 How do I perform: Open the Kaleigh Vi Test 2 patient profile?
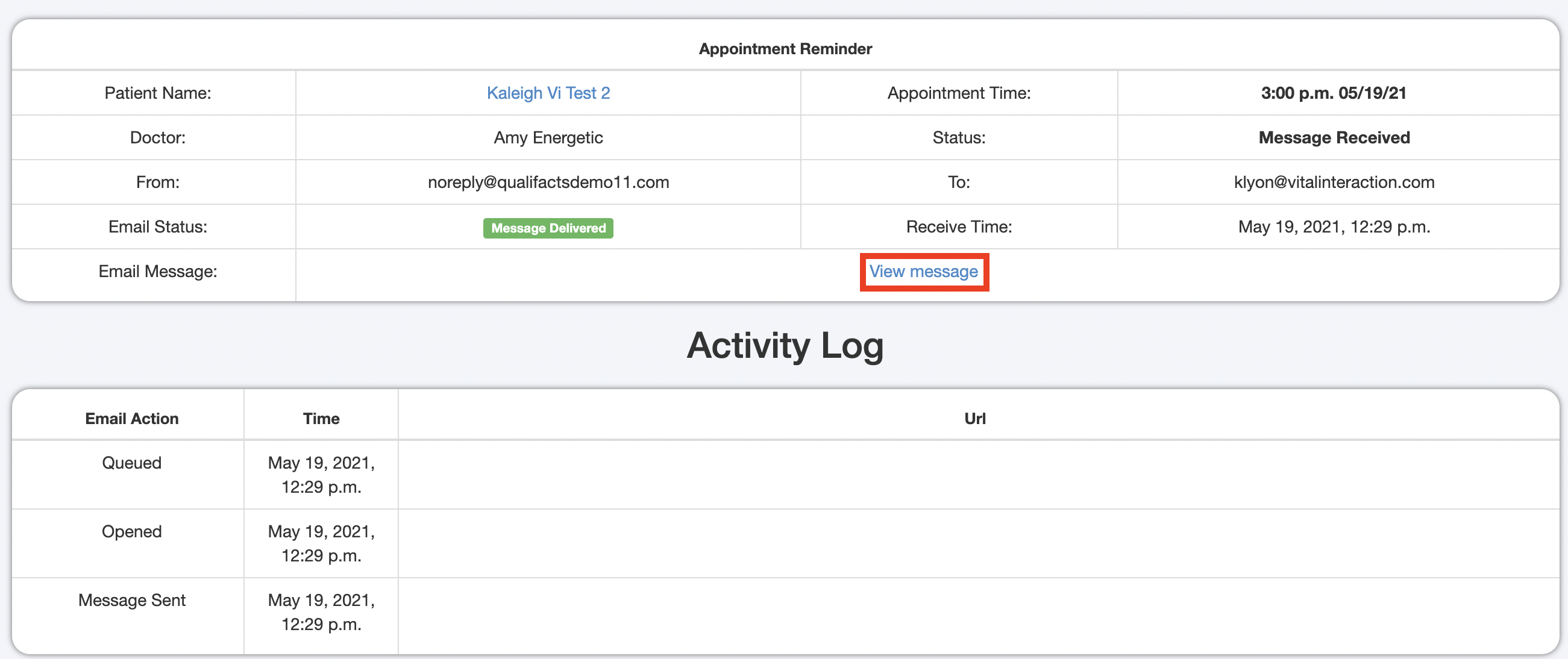click(547, 93)
